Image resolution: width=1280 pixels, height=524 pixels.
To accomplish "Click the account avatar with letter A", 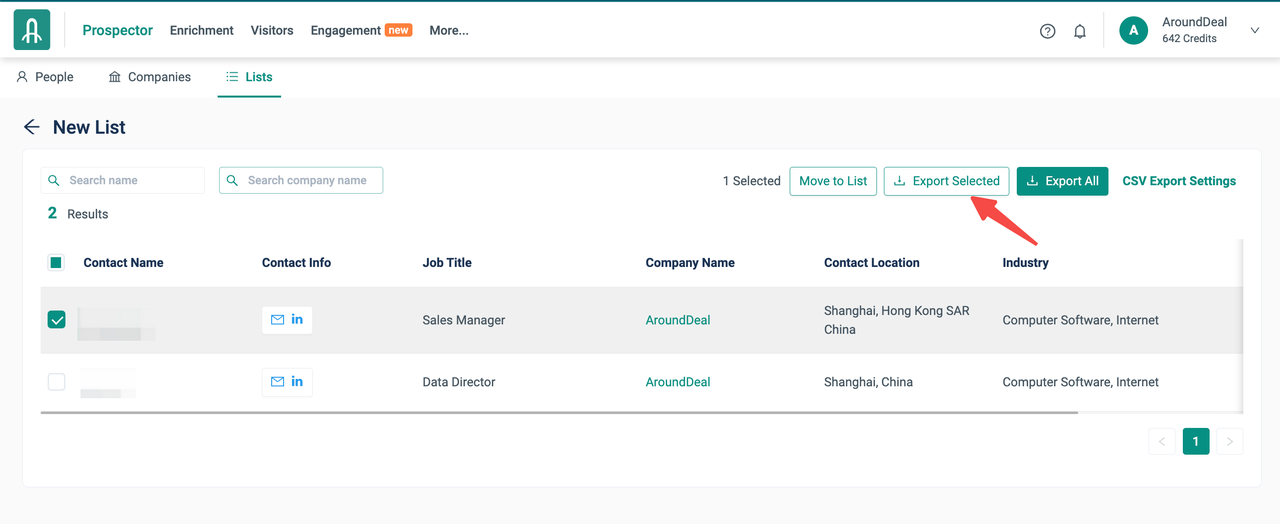I will click(x=1133, y=31).
